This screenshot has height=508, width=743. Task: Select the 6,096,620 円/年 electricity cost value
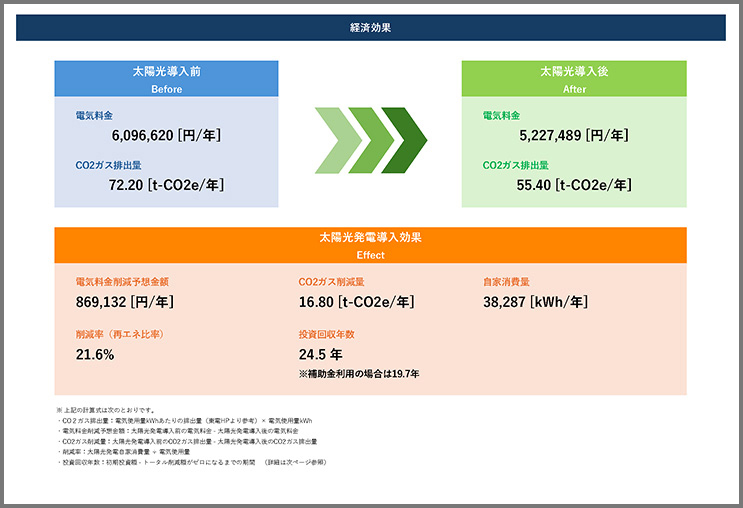(x=166, y=135)
